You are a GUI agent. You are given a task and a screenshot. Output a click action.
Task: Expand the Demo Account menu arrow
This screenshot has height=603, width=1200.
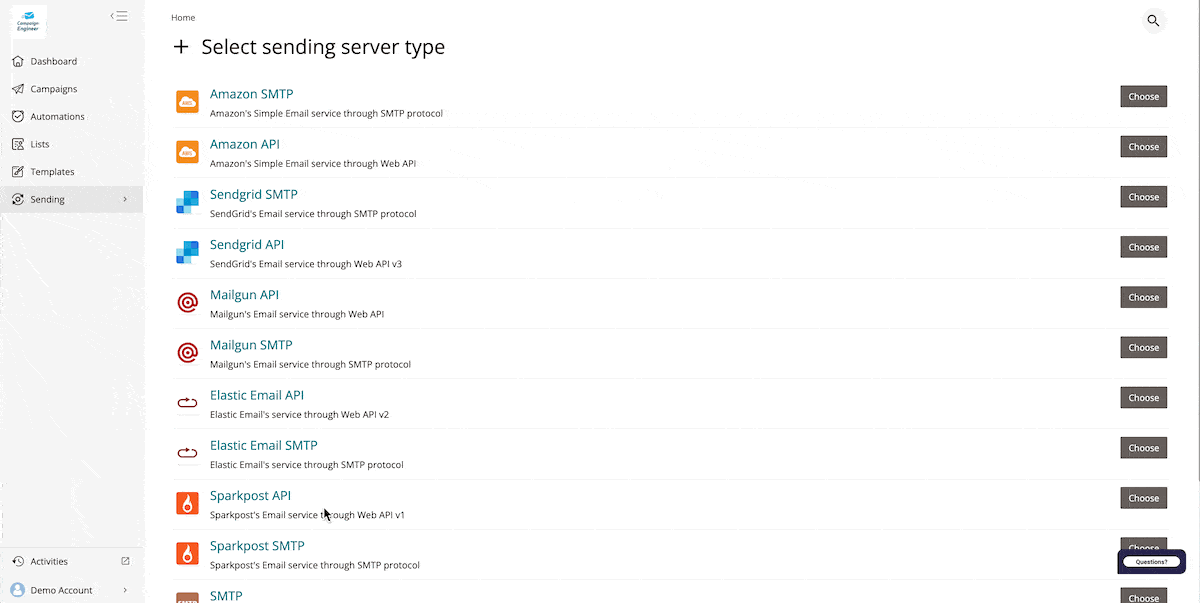pyautogui.click(x=125, y=590)
